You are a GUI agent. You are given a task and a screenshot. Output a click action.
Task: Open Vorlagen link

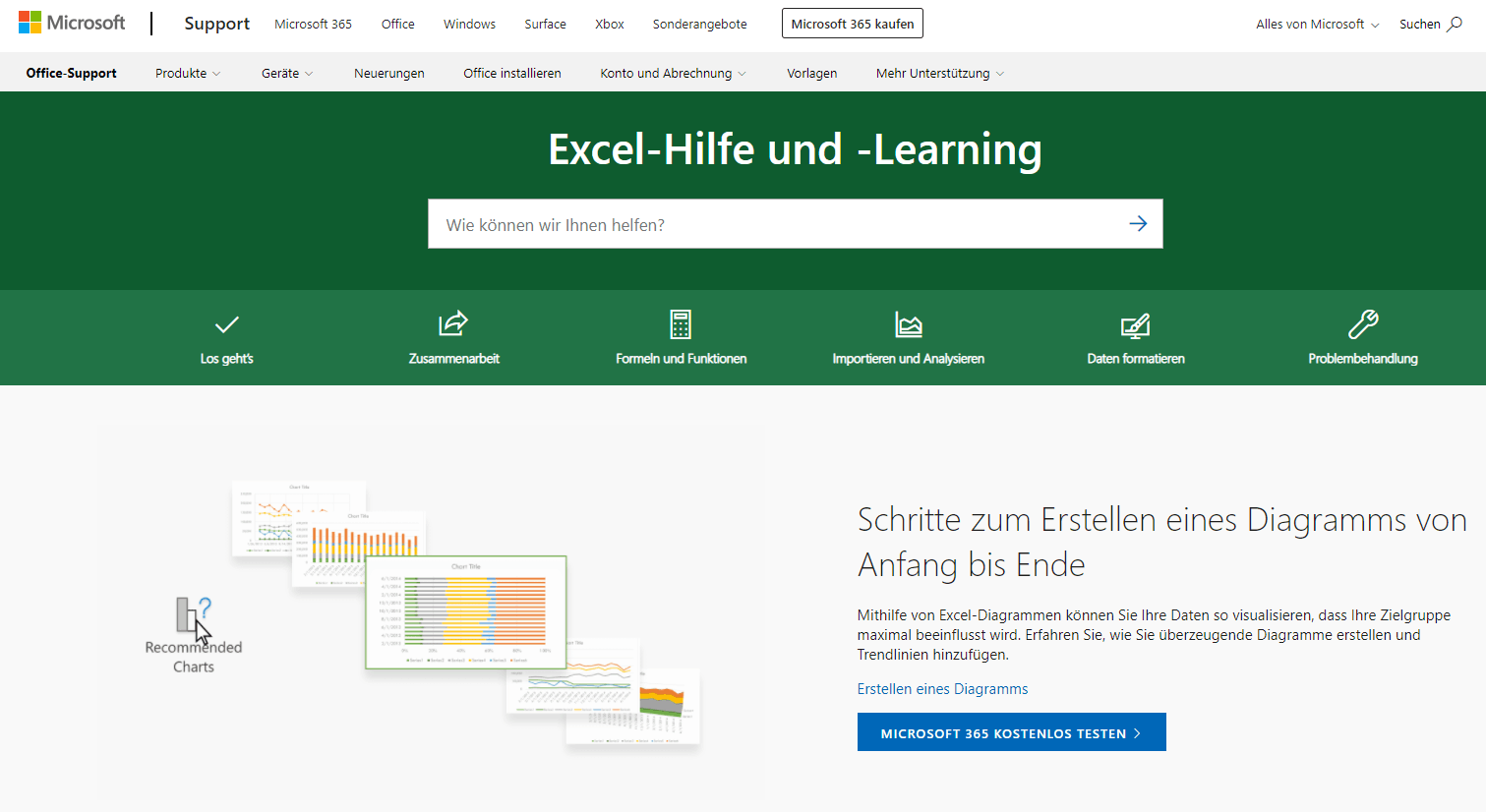coord(812,74)
